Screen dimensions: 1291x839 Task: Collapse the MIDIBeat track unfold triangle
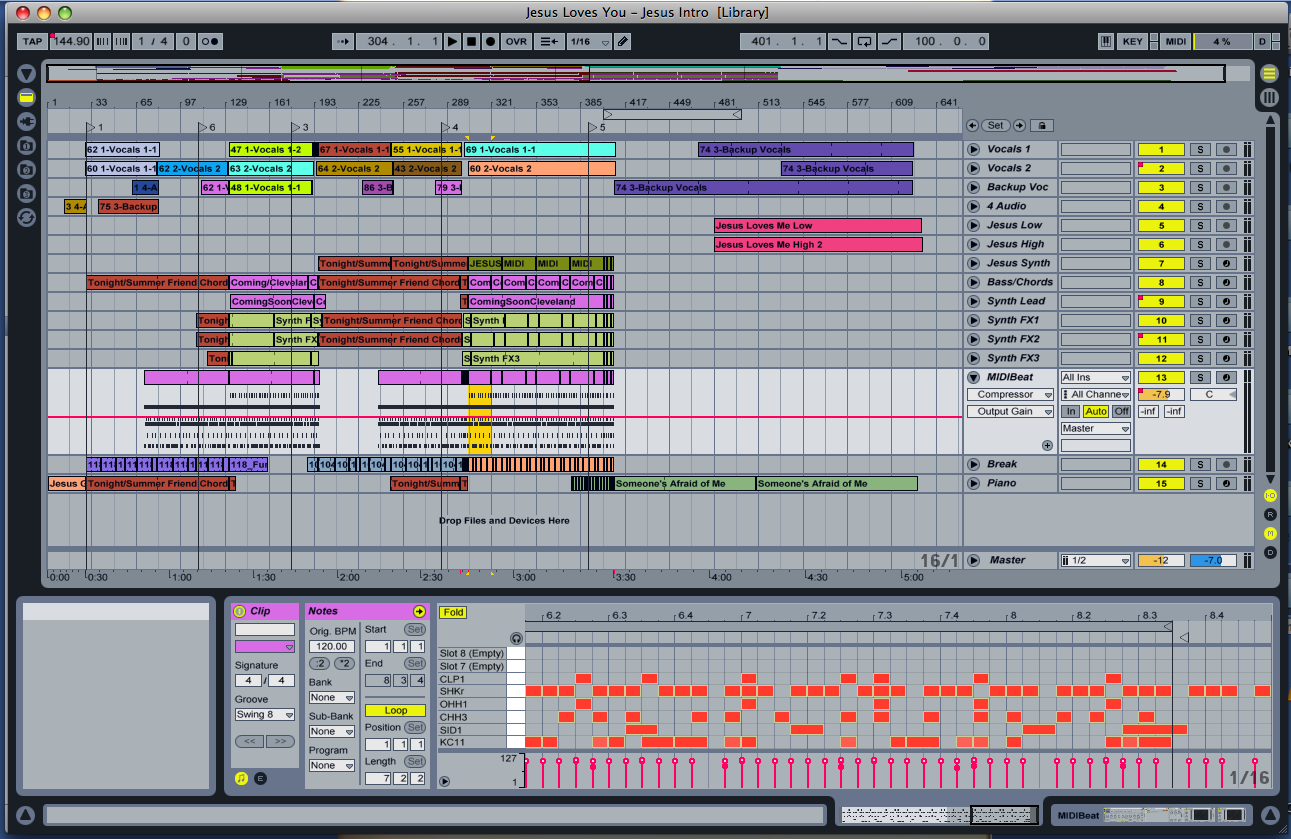pos(973,377)
